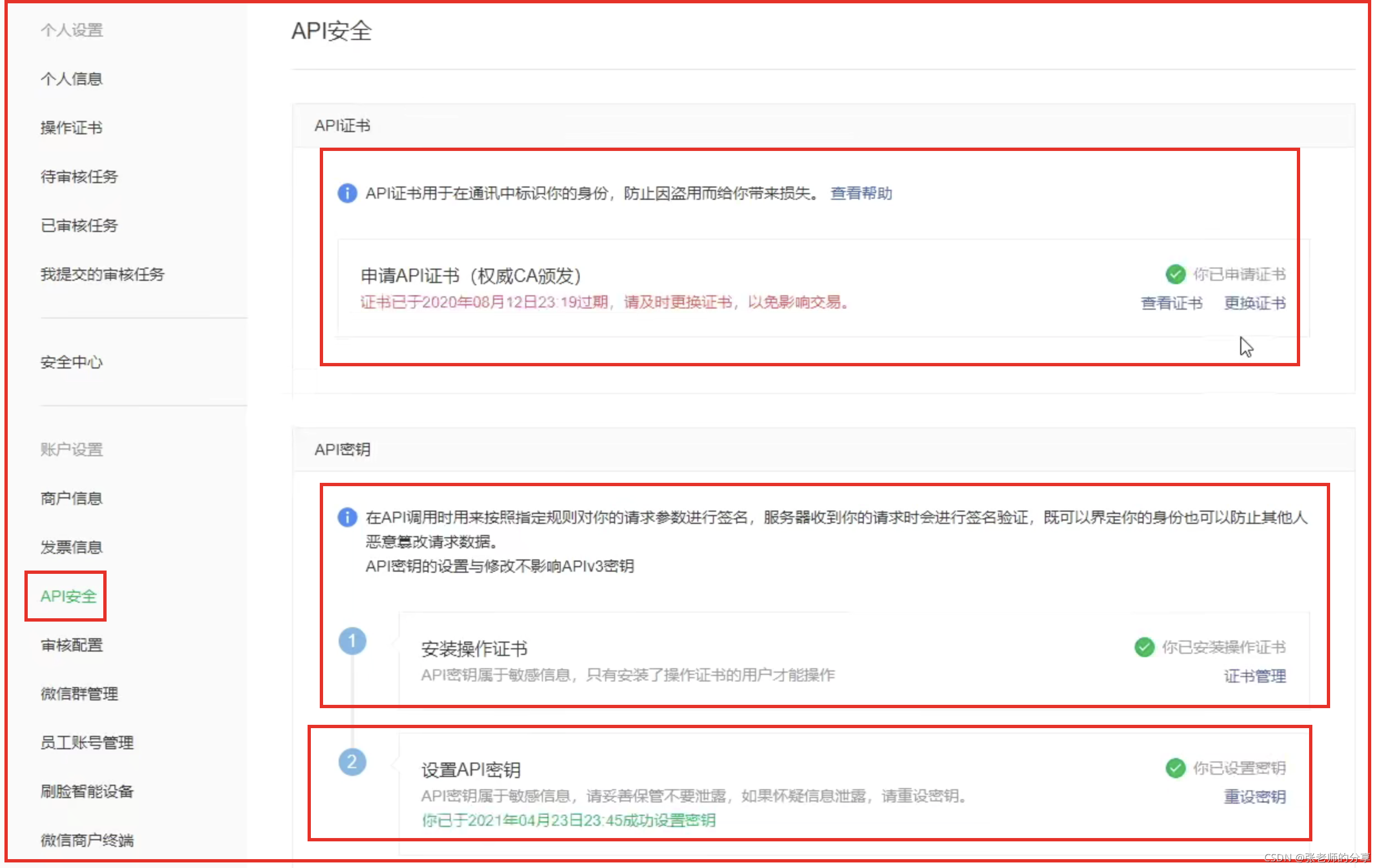Click green checkmark beside 你已申请证书
This screenshot has height=868, width=1379.
click(1175, 274)
